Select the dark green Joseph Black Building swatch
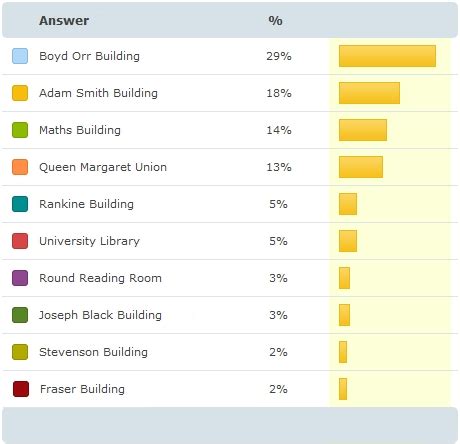 [x=20, y=315]
